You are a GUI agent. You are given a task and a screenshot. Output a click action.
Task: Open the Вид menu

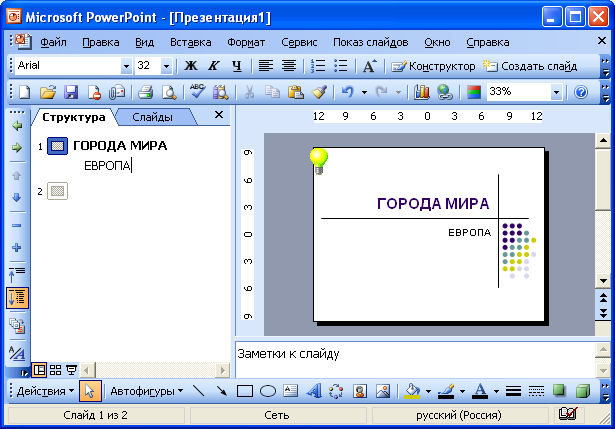pyautogui.click(x=144, y=42)
